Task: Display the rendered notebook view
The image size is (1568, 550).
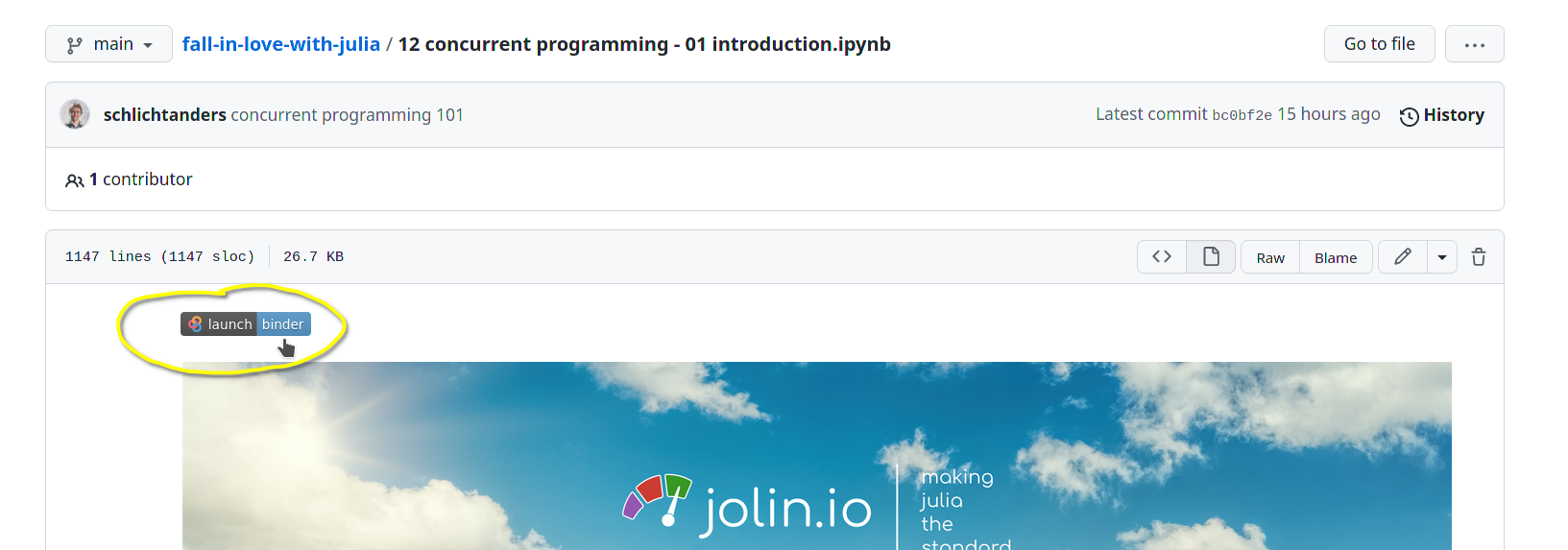Action: [x=1211, y=257]
